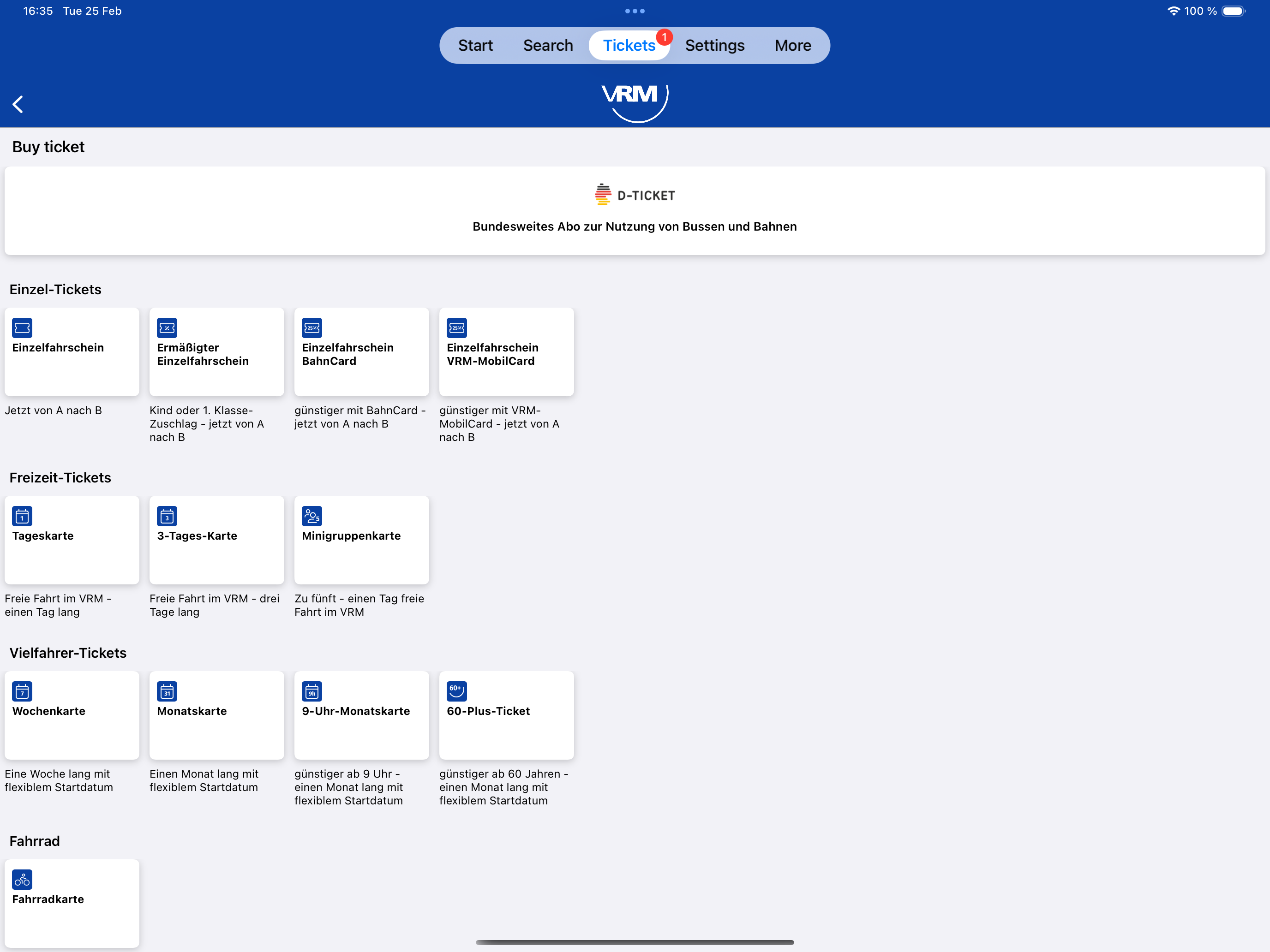Tap the Tageskarte calendar icon
The image size is (1270, 952).
coord(23,516)
